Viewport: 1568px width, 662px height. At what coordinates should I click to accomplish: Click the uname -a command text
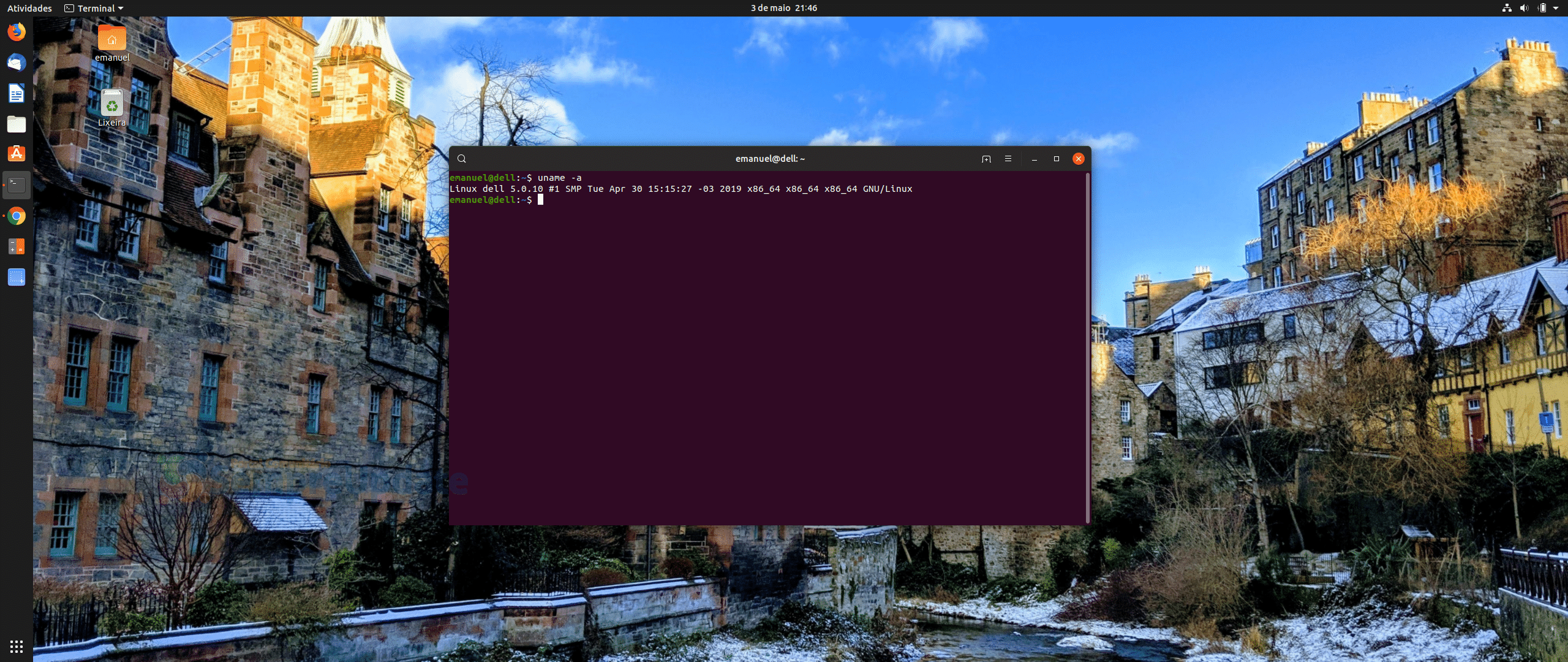[560, 178]
